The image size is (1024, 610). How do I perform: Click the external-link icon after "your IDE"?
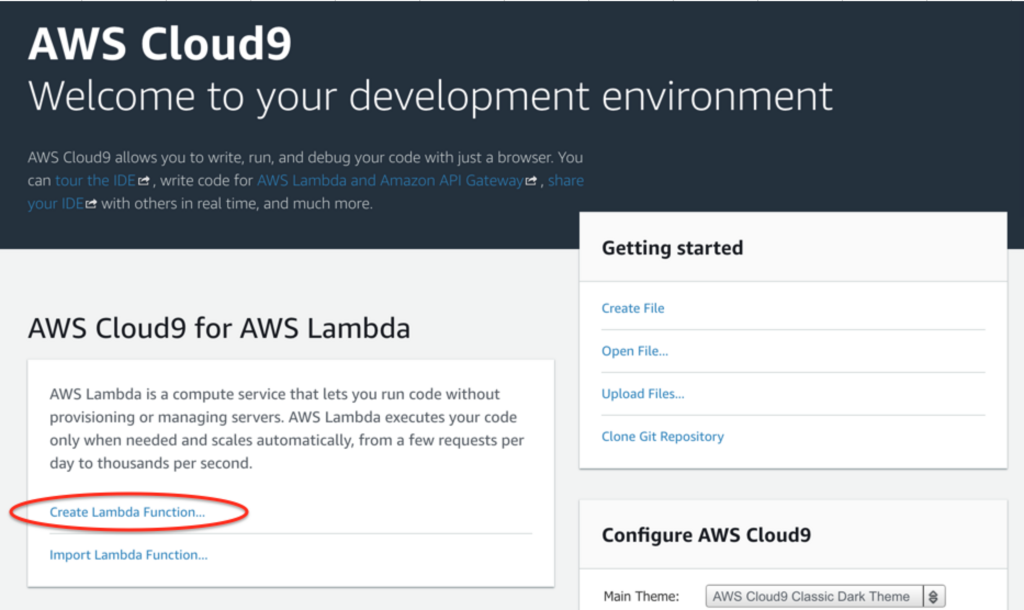[92, 204]
